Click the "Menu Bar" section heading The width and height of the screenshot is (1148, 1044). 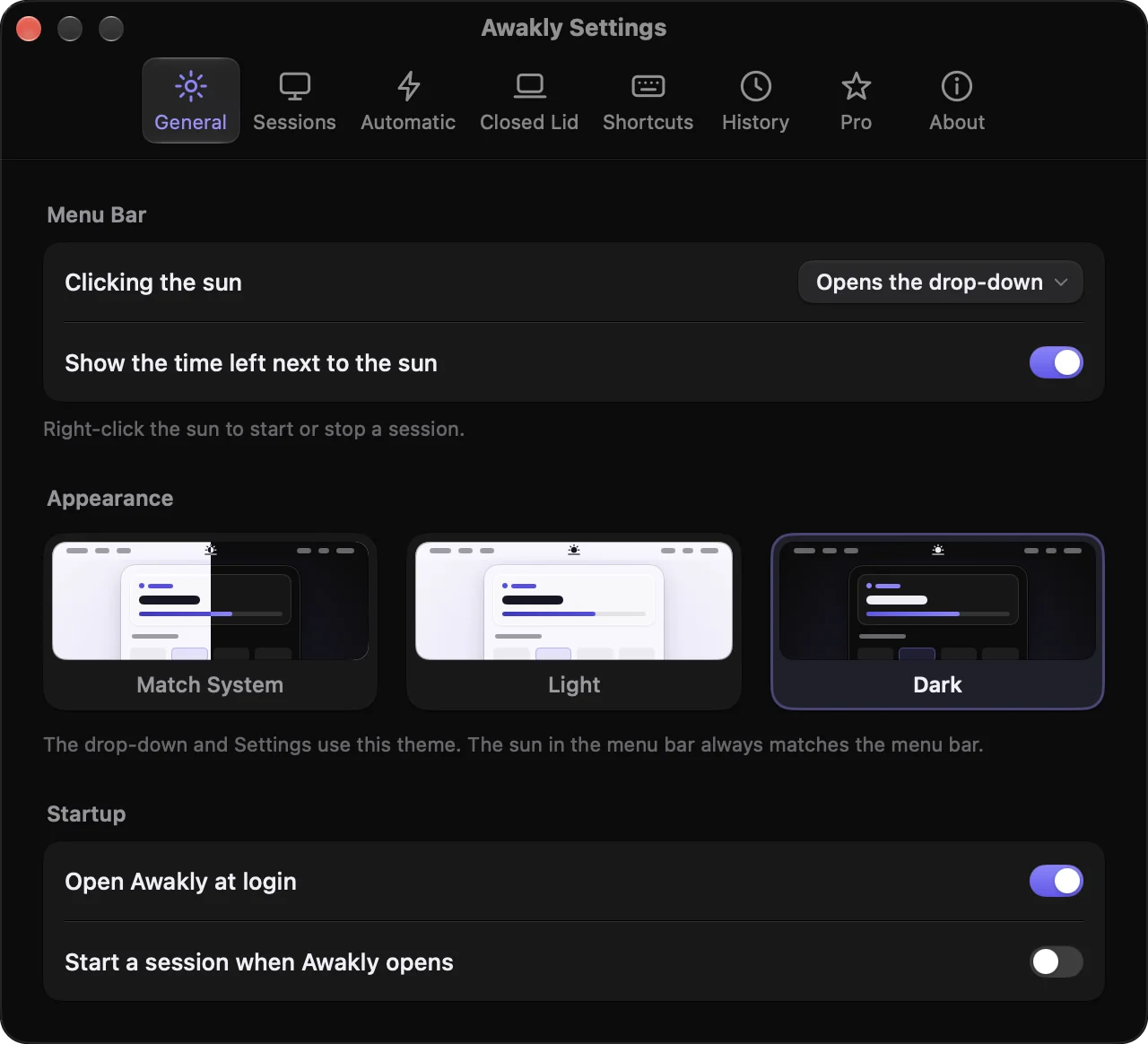(97, 215)
